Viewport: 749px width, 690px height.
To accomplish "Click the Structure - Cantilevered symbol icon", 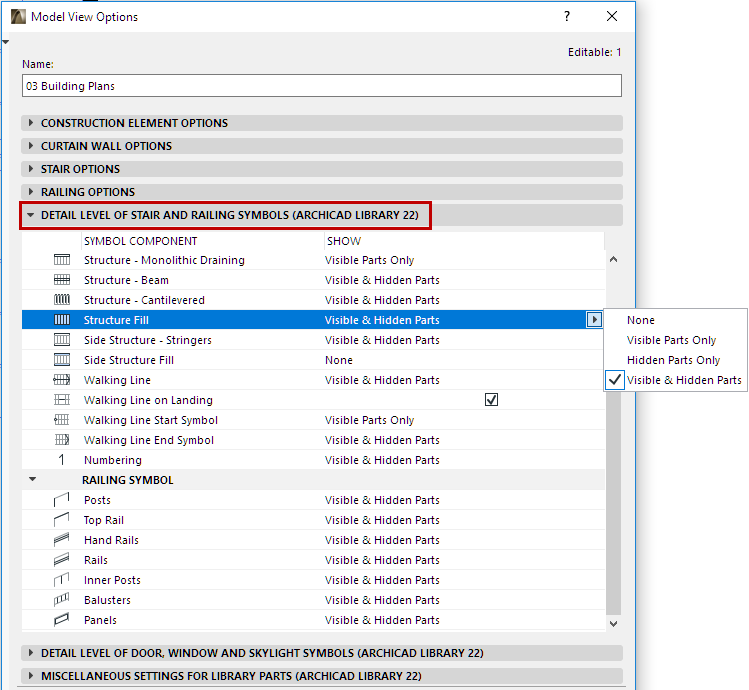I will point(62,300).
